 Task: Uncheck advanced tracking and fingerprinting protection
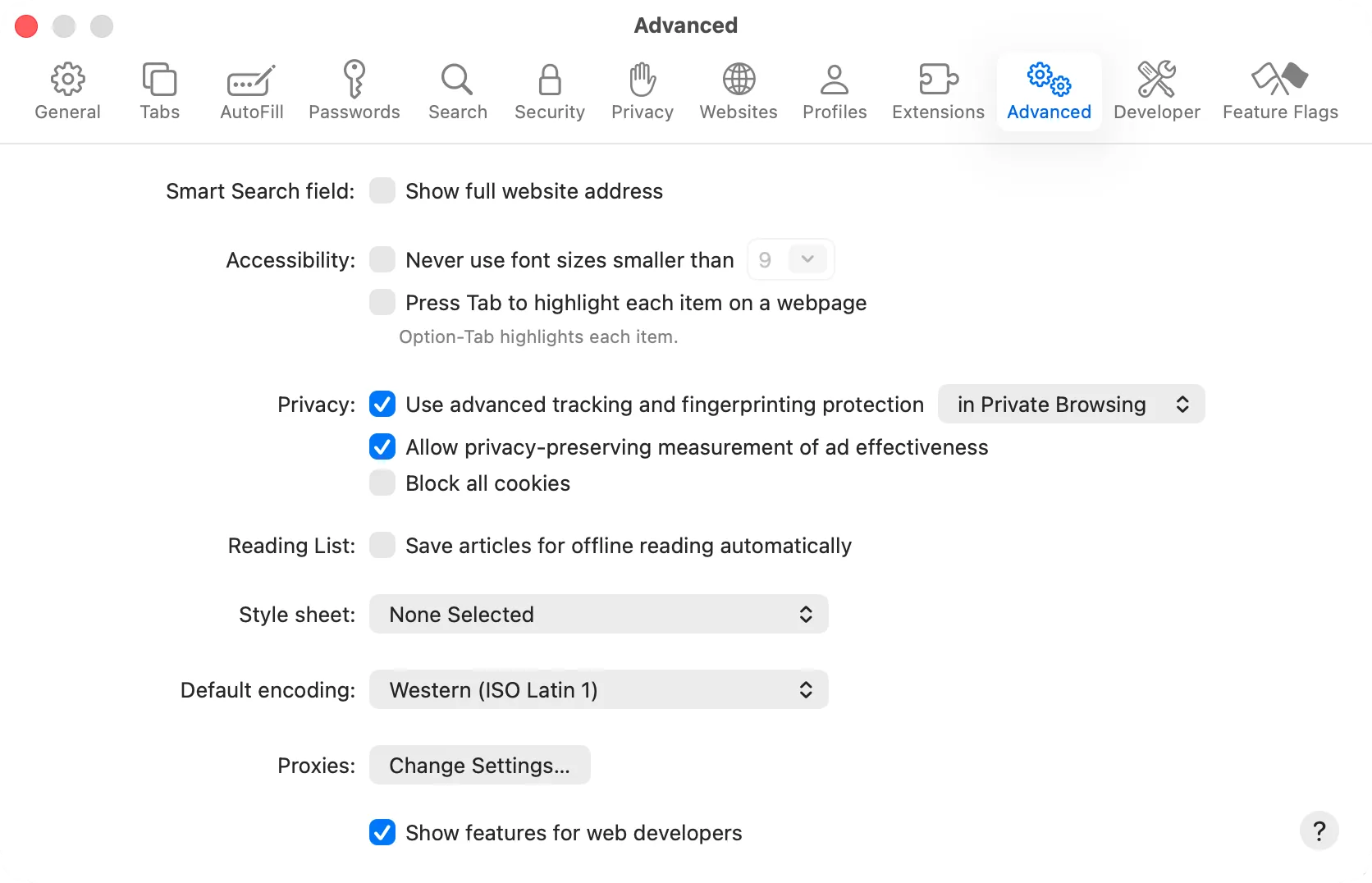382,405
